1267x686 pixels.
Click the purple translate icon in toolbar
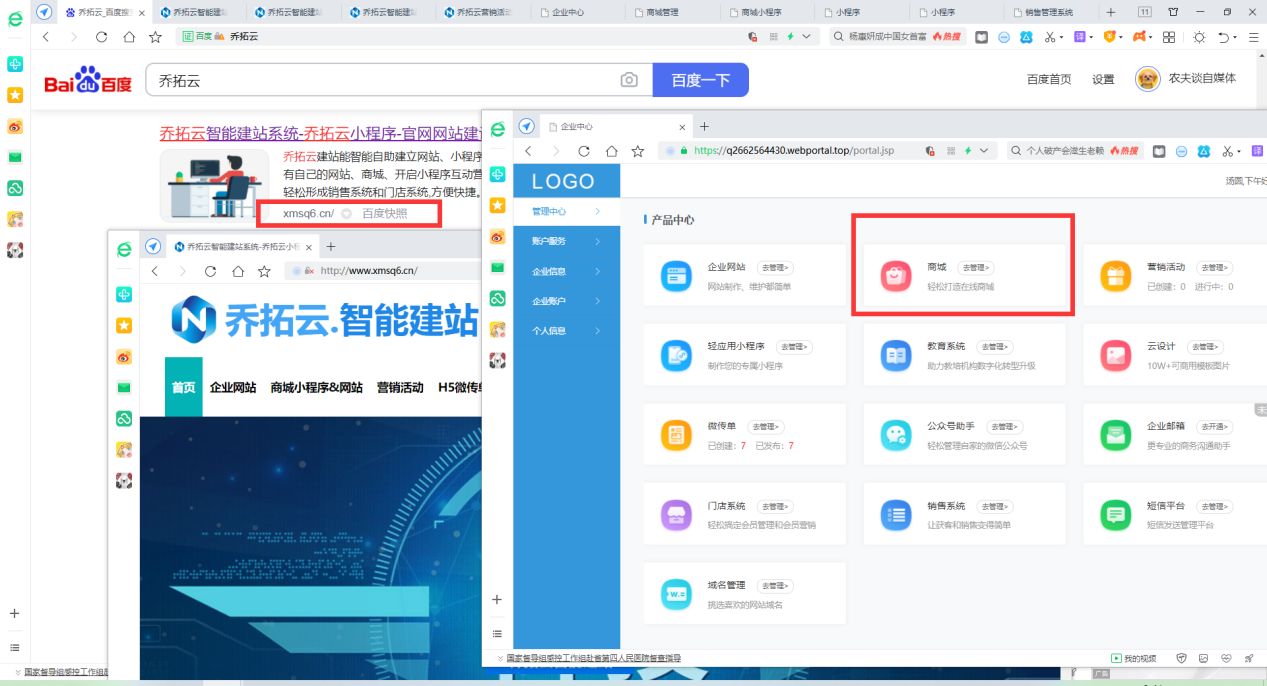pyautogui.click(x=1080, y=38)
